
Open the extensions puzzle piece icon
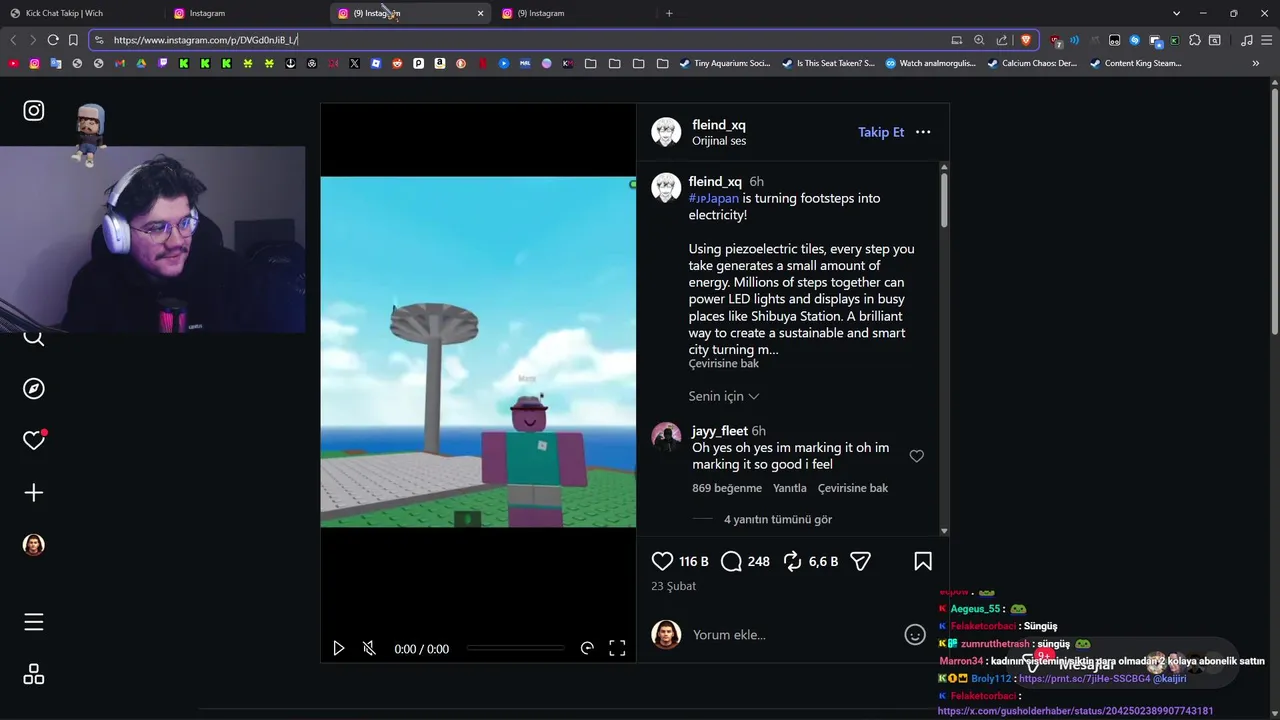[1195, 40]
